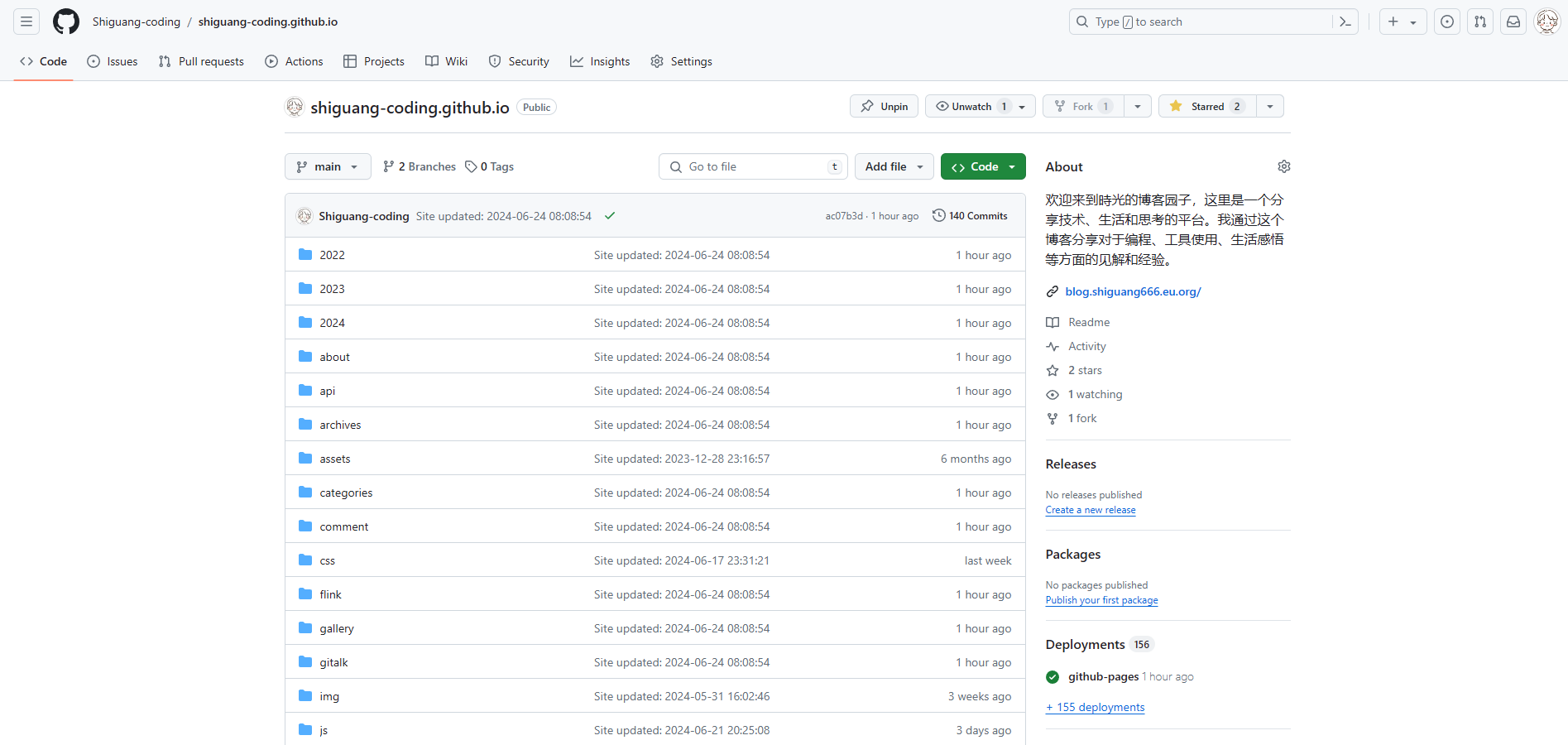This screenshot has width=1568, height=745.
Task: Open the img folder
Action: tap(329, 696)
